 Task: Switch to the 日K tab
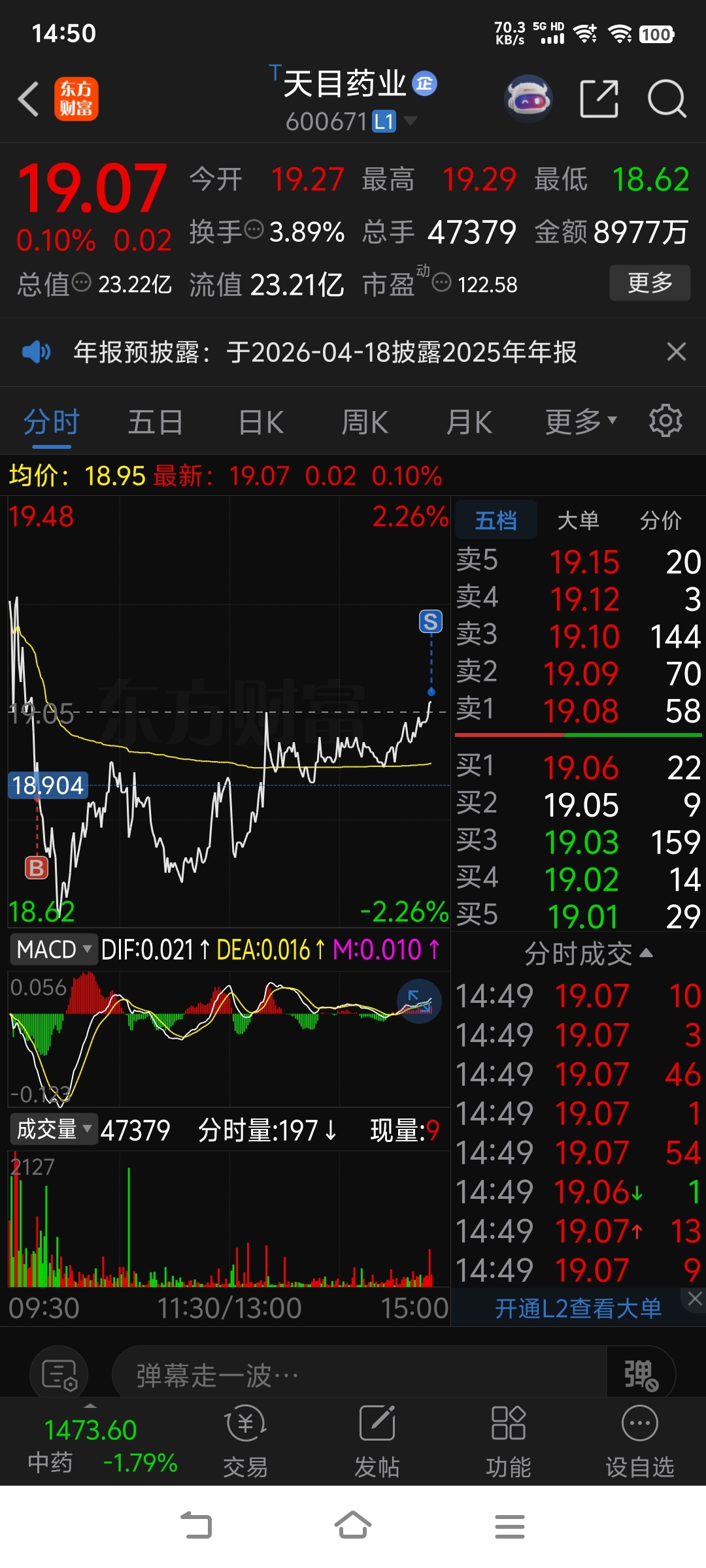(261, 421)
